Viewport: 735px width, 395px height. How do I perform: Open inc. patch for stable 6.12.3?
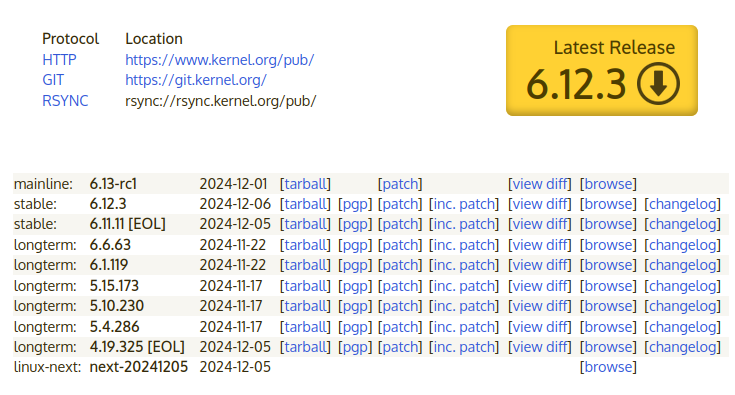[464, 204]
